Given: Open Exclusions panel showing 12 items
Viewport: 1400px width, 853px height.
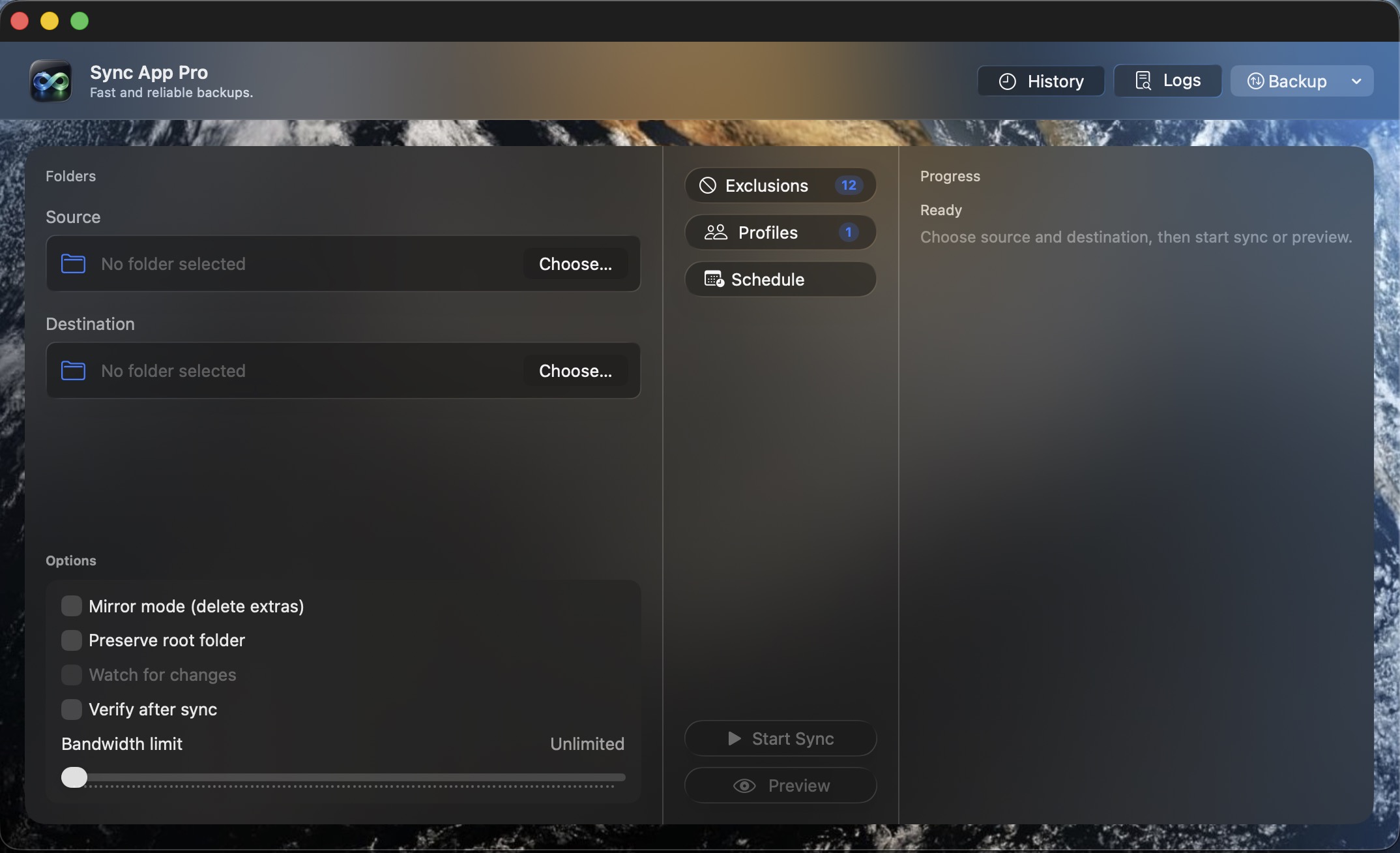Looking at the screenshot, I should tap(780, 186).
